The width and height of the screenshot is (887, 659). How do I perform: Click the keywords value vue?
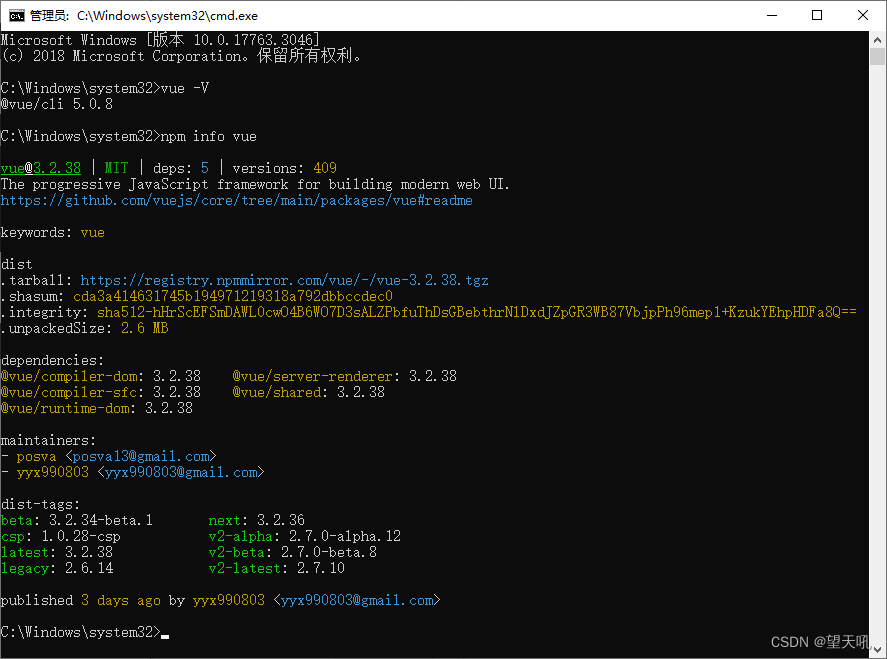pyautogui.click(x=93, y=232)
